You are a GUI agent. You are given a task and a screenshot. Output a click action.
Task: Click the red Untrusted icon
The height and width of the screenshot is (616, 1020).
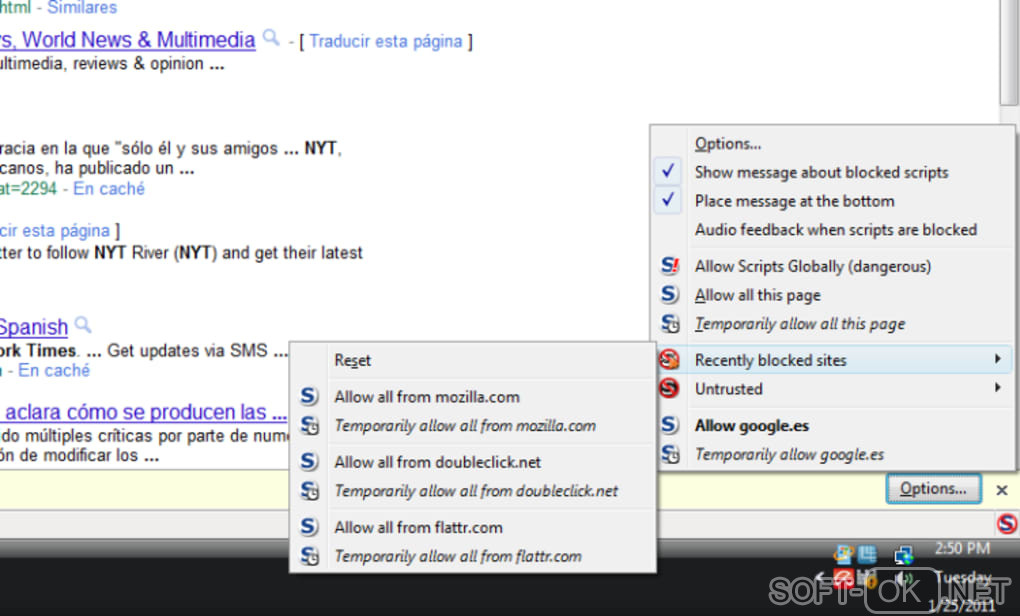coord(669,388)
